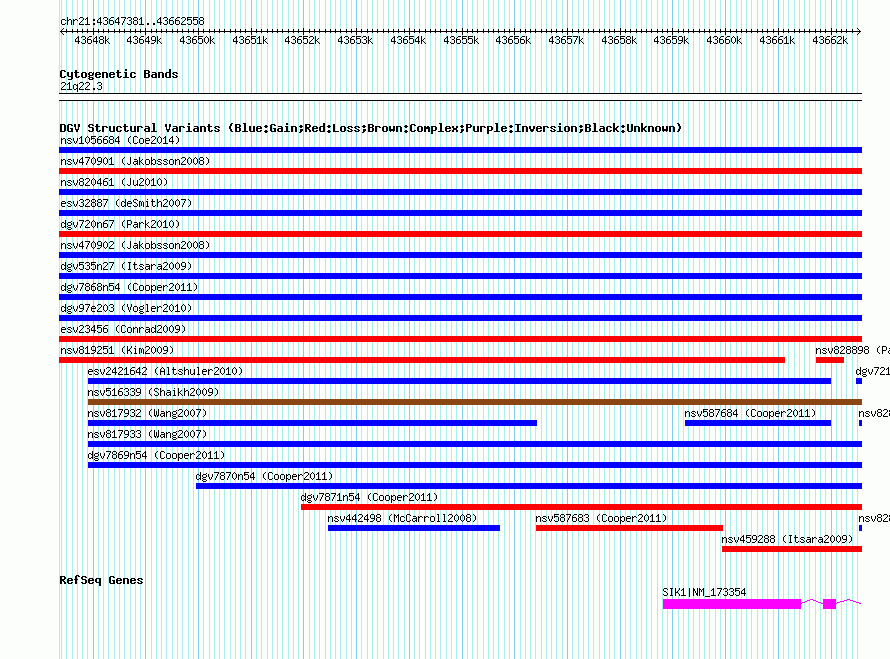890x659 pixels.
Task: Open the nsv470902 (Jakobsson2008) variant label
Action: tap(135, 245)
